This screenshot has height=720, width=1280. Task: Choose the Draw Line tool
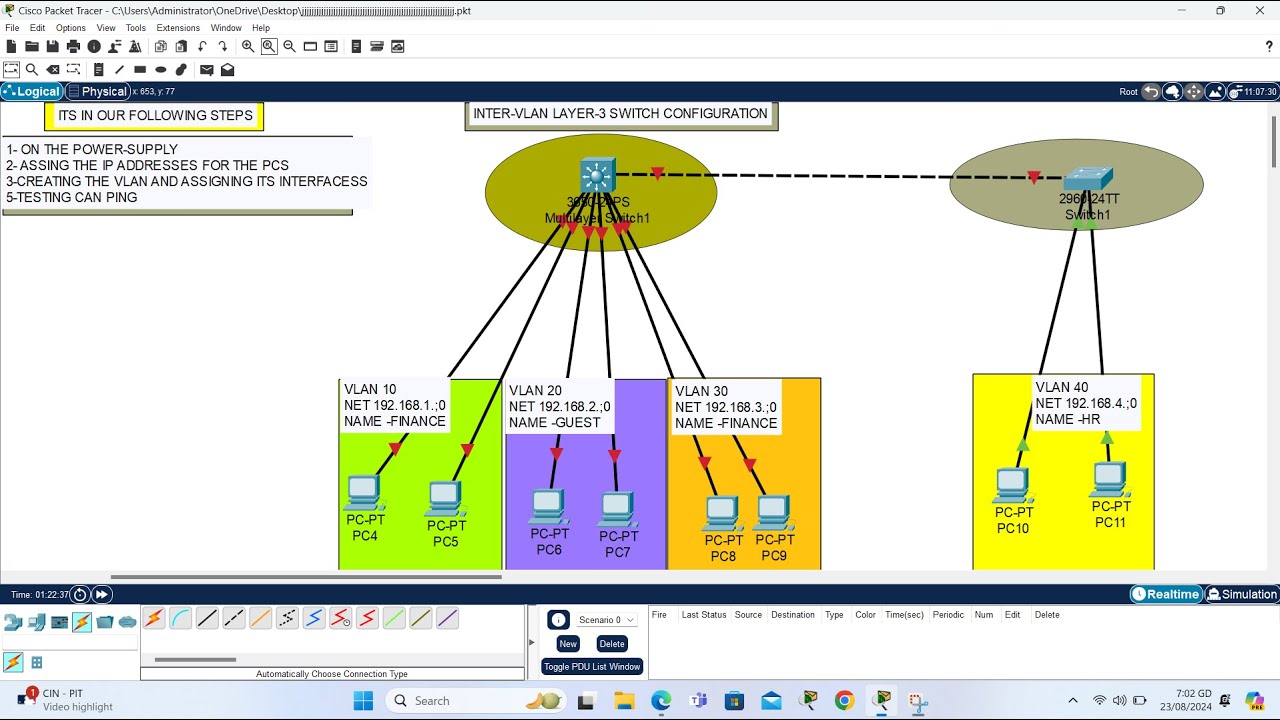(x=119, y=70)
